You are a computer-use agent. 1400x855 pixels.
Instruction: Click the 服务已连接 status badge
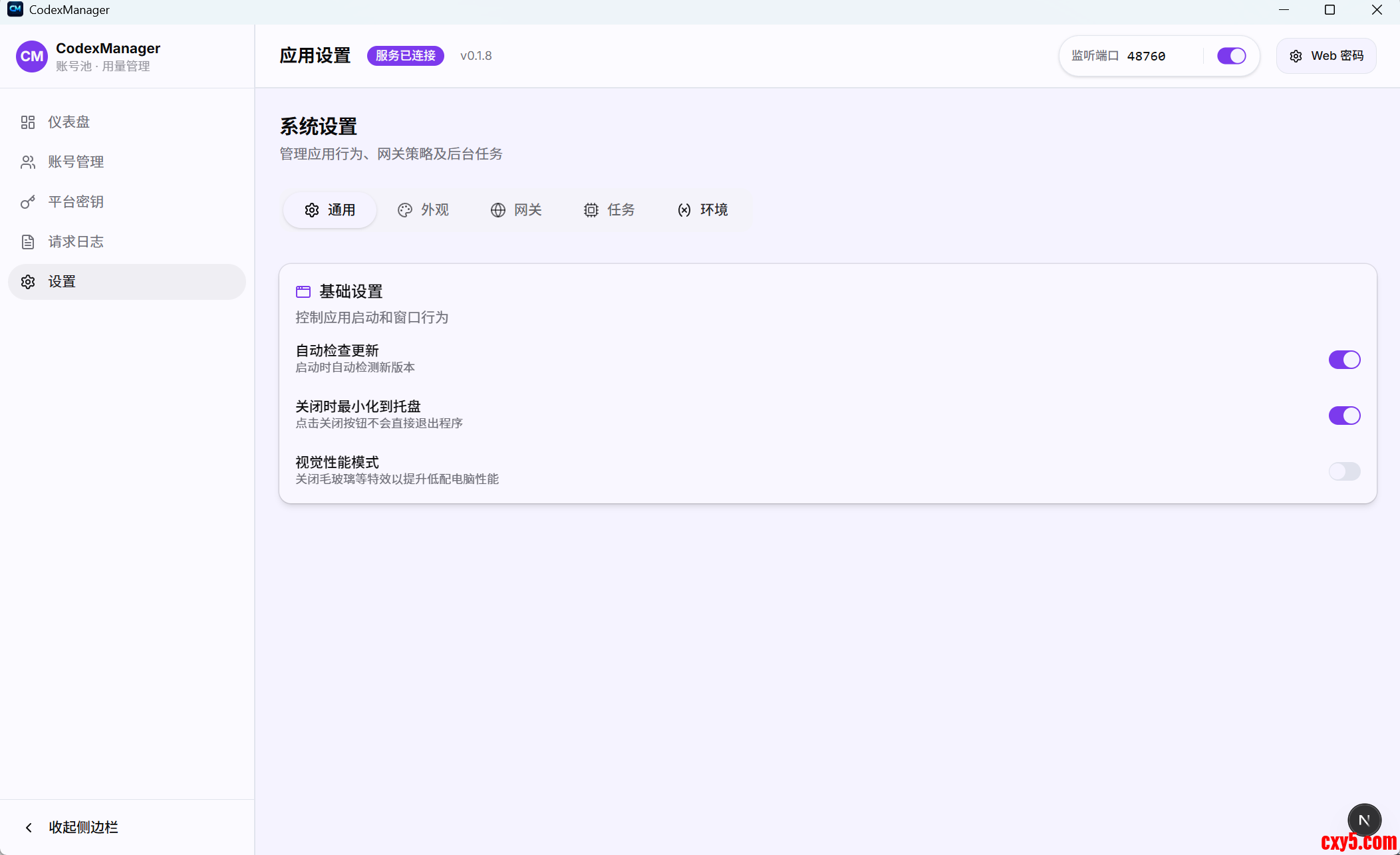(405, 56)
